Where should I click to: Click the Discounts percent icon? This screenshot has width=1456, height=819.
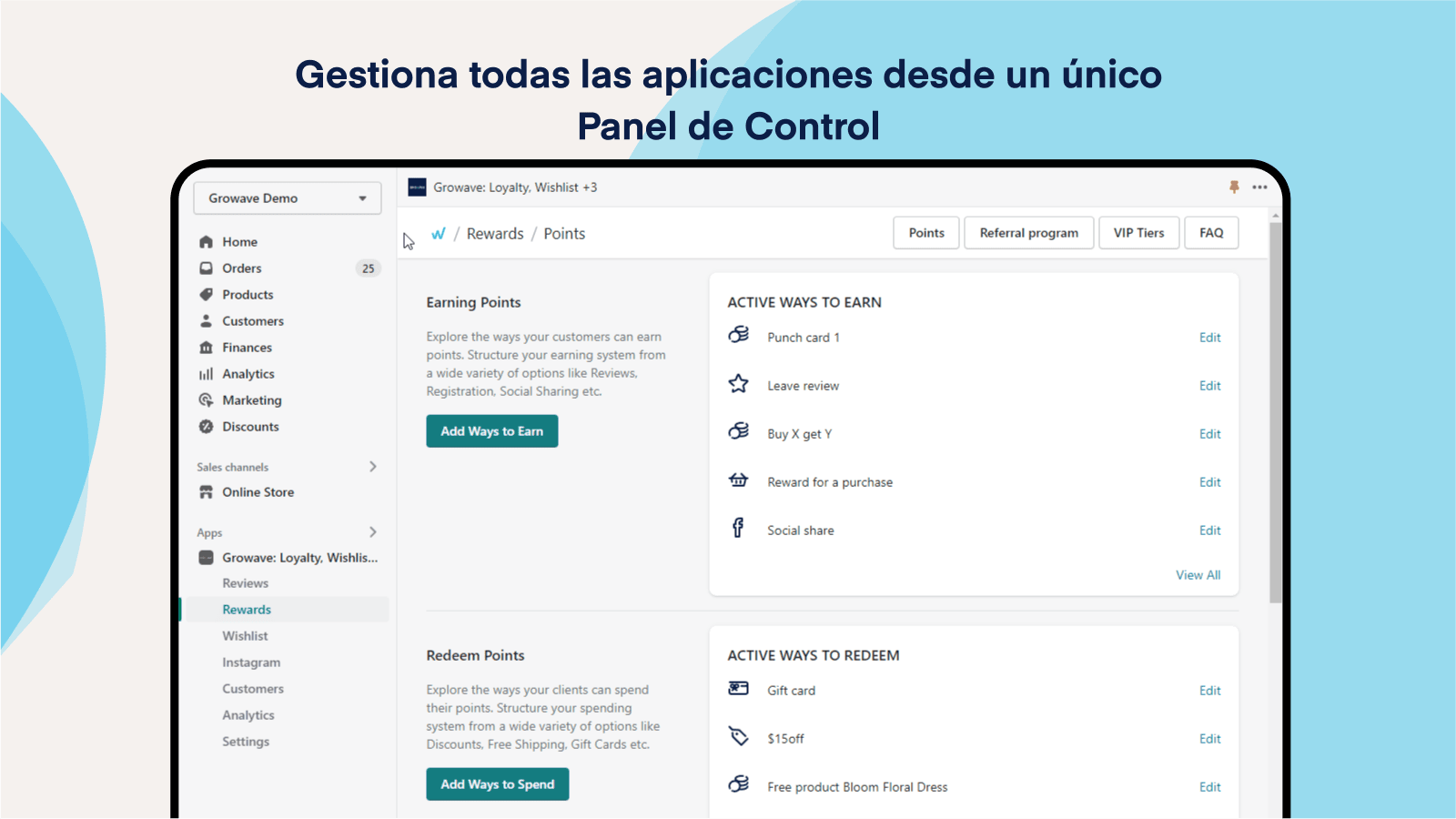coord(206,427)
